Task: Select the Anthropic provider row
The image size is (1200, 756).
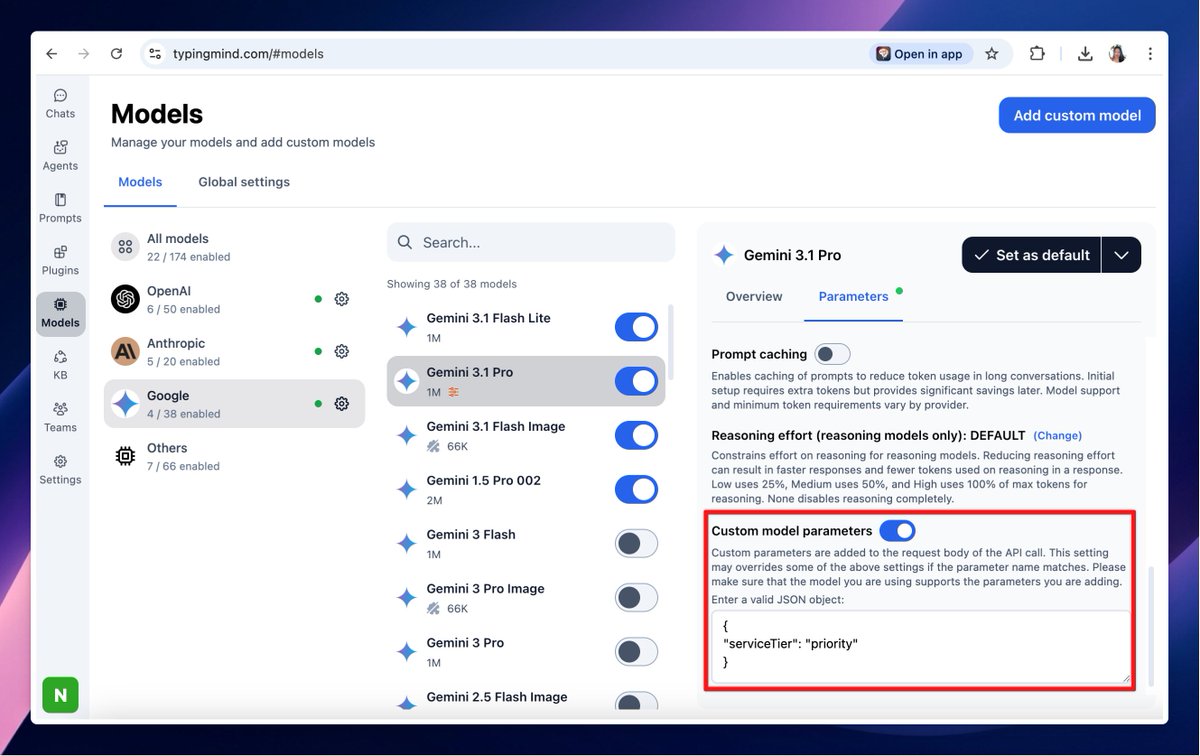Action: click(x=234, y=351)
